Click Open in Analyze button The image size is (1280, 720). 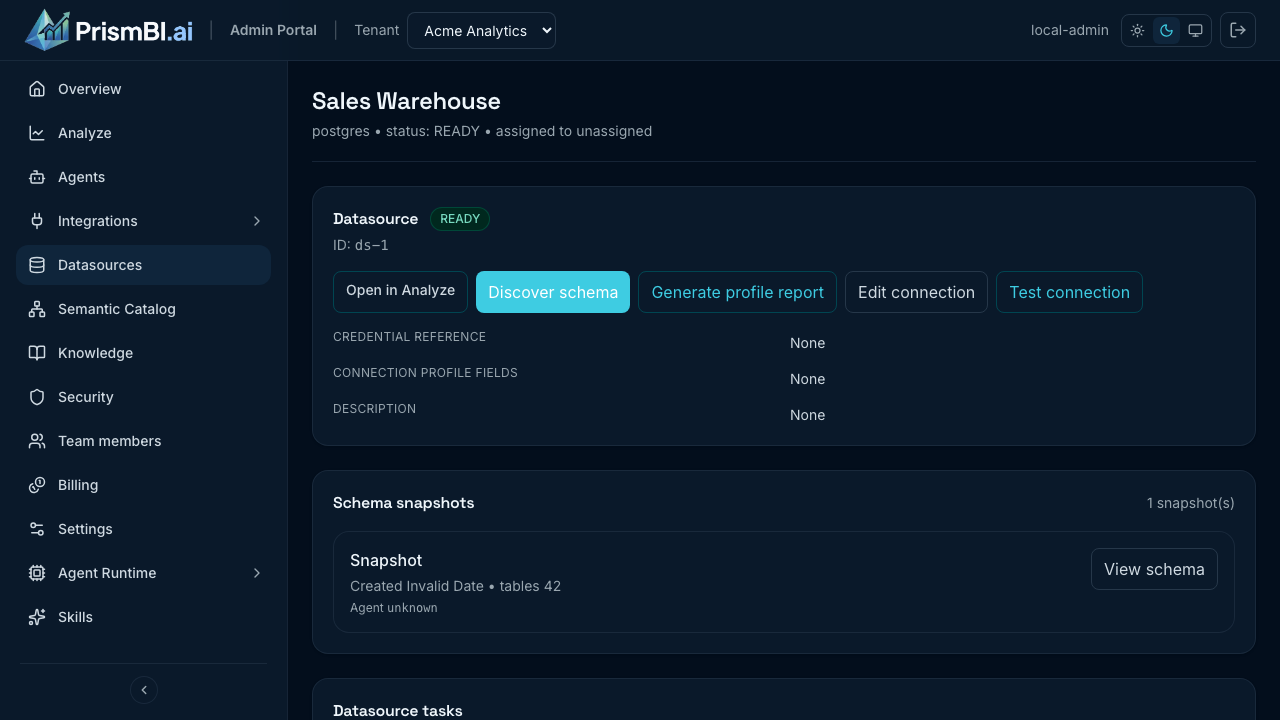click(400, 291)
